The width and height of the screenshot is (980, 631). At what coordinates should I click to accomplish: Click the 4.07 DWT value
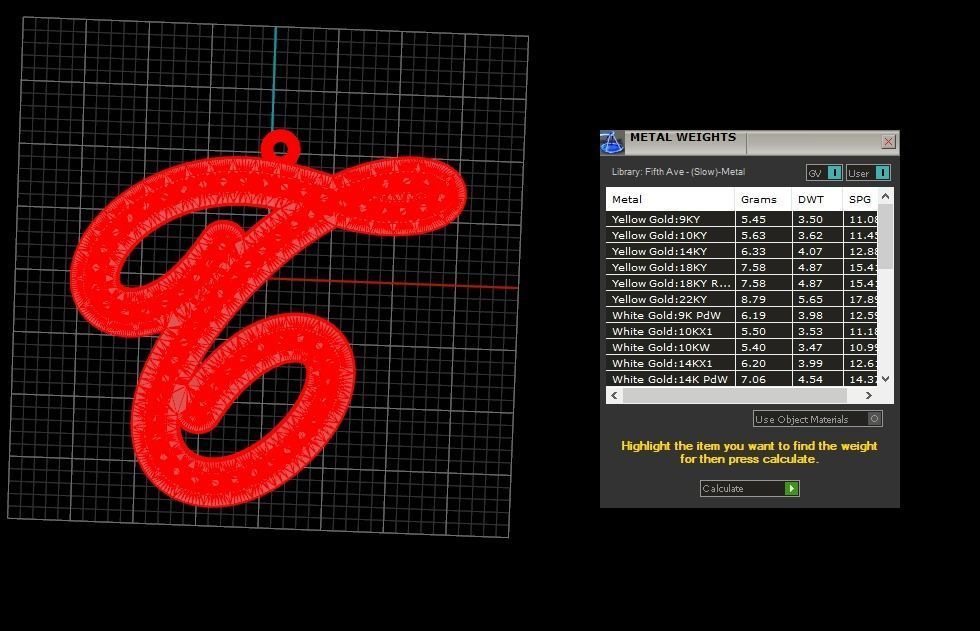[x=810, y=251]
